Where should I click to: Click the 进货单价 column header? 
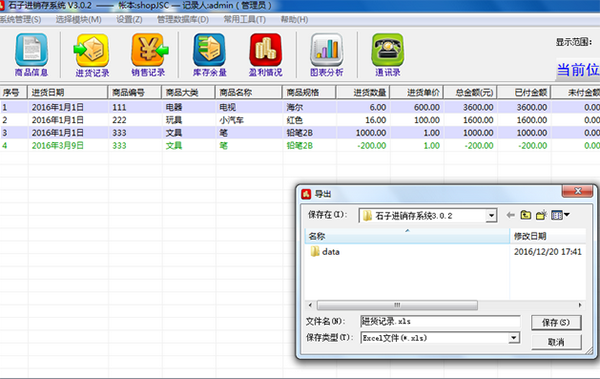coord(417,92)
